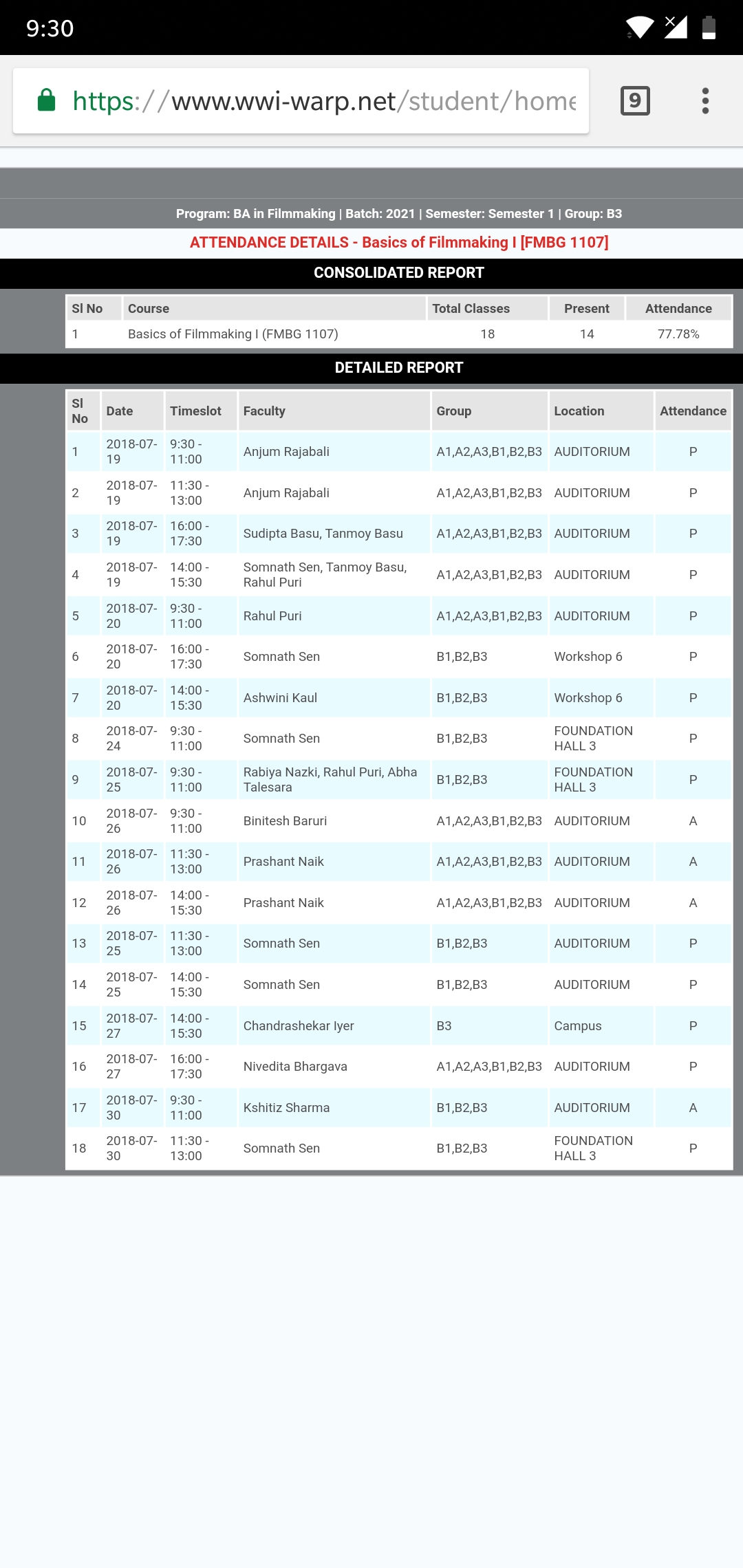Open the tab switcher showing 9 tabs
Viewport: 743px width, 1568px height.
pyautogui.click(x=635, y=100)
